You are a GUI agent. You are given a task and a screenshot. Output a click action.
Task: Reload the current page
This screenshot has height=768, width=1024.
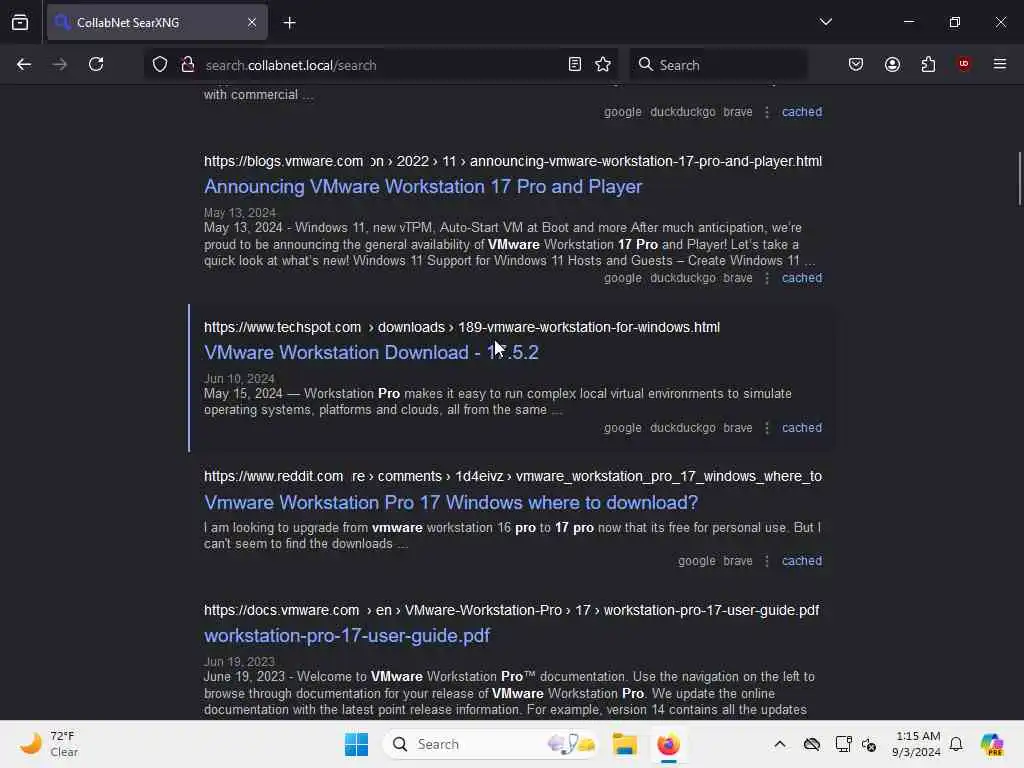point(96,65)
